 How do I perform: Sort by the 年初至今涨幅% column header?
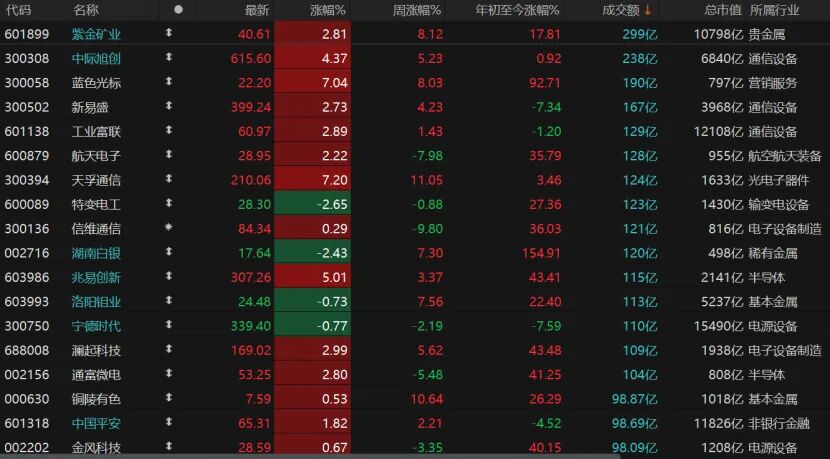[517, 10]
